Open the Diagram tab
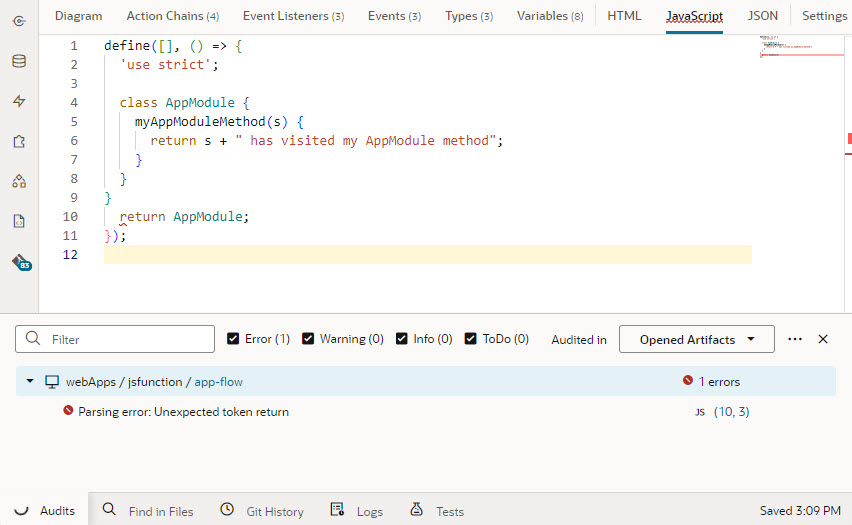The image size is (852, 525). [x=78, y=16]
